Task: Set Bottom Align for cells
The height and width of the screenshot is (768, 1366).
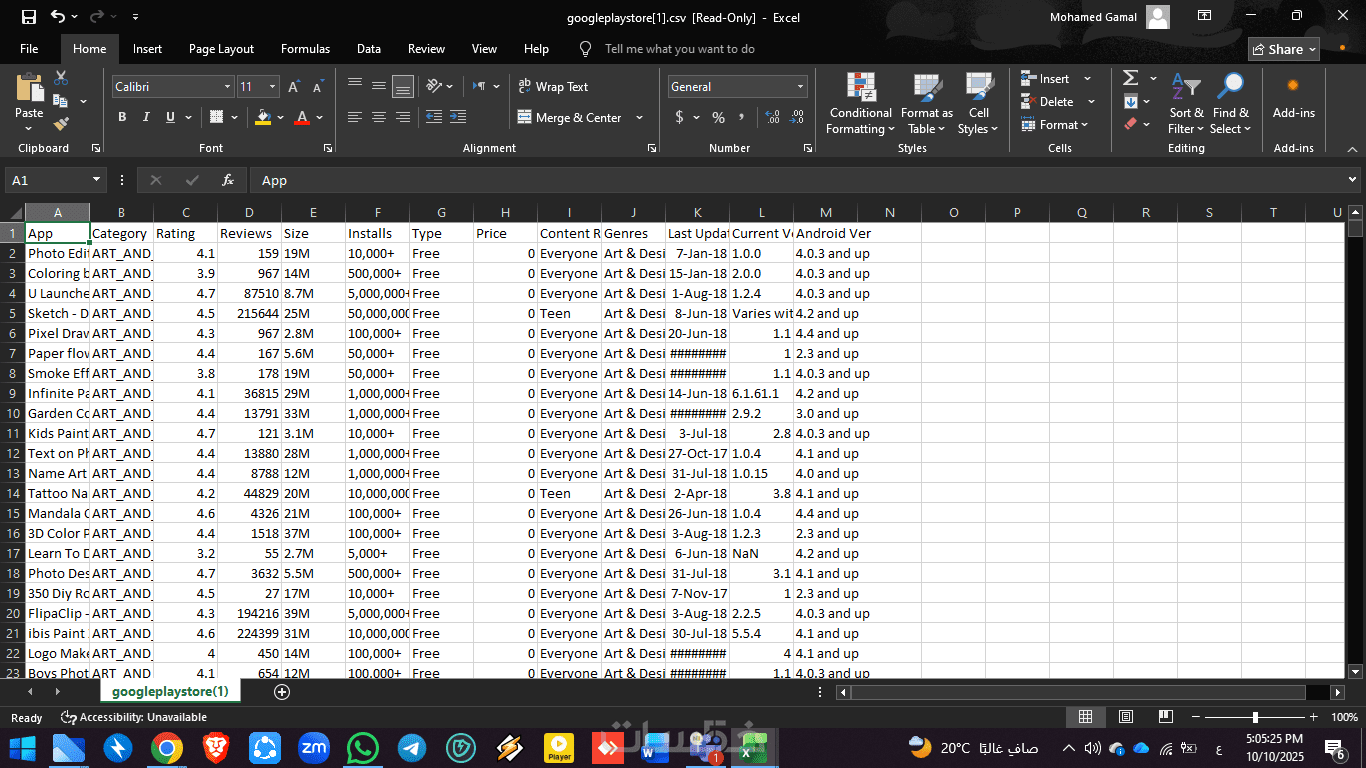Action: pos(402,87)
